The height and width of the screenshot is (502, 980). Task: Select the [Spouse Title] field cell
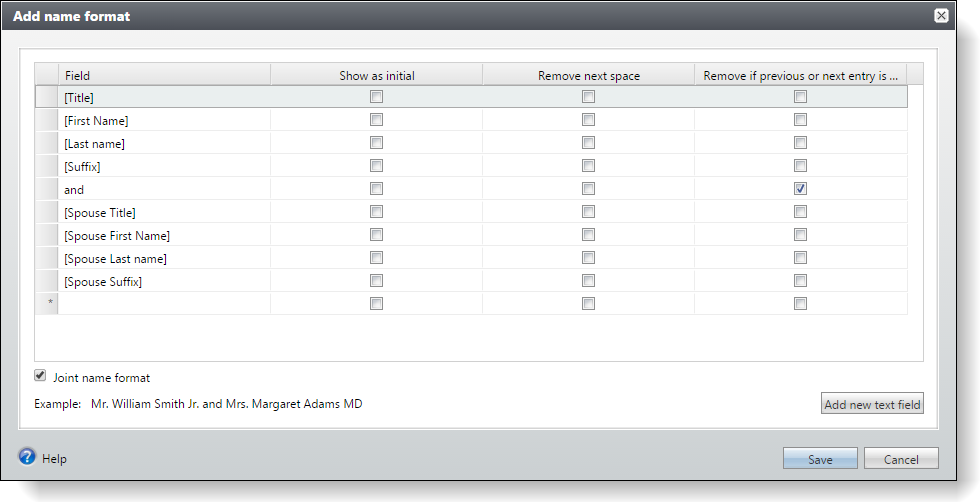coord(164,212)
